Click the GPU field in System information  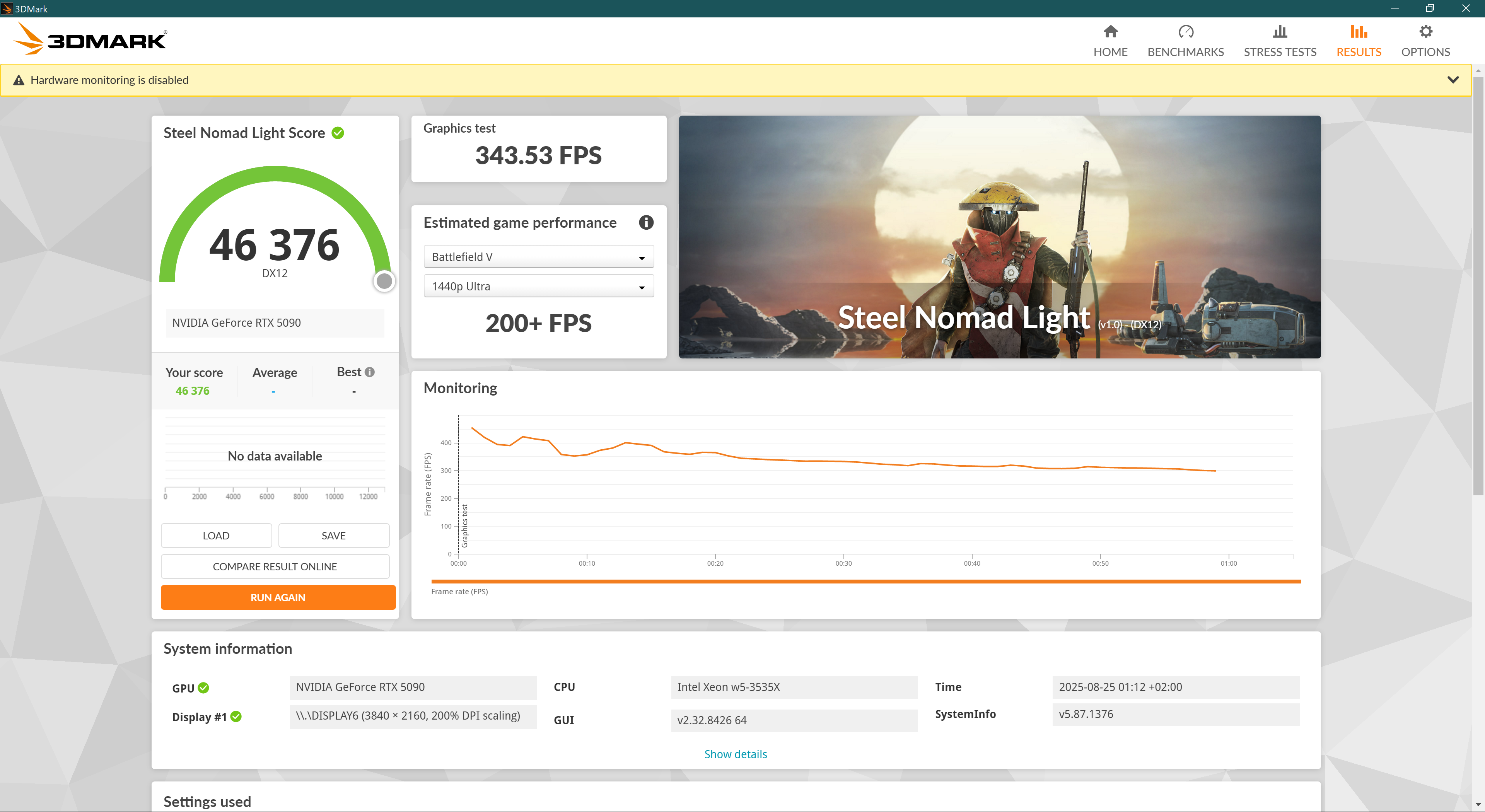[x=413, y=687]
